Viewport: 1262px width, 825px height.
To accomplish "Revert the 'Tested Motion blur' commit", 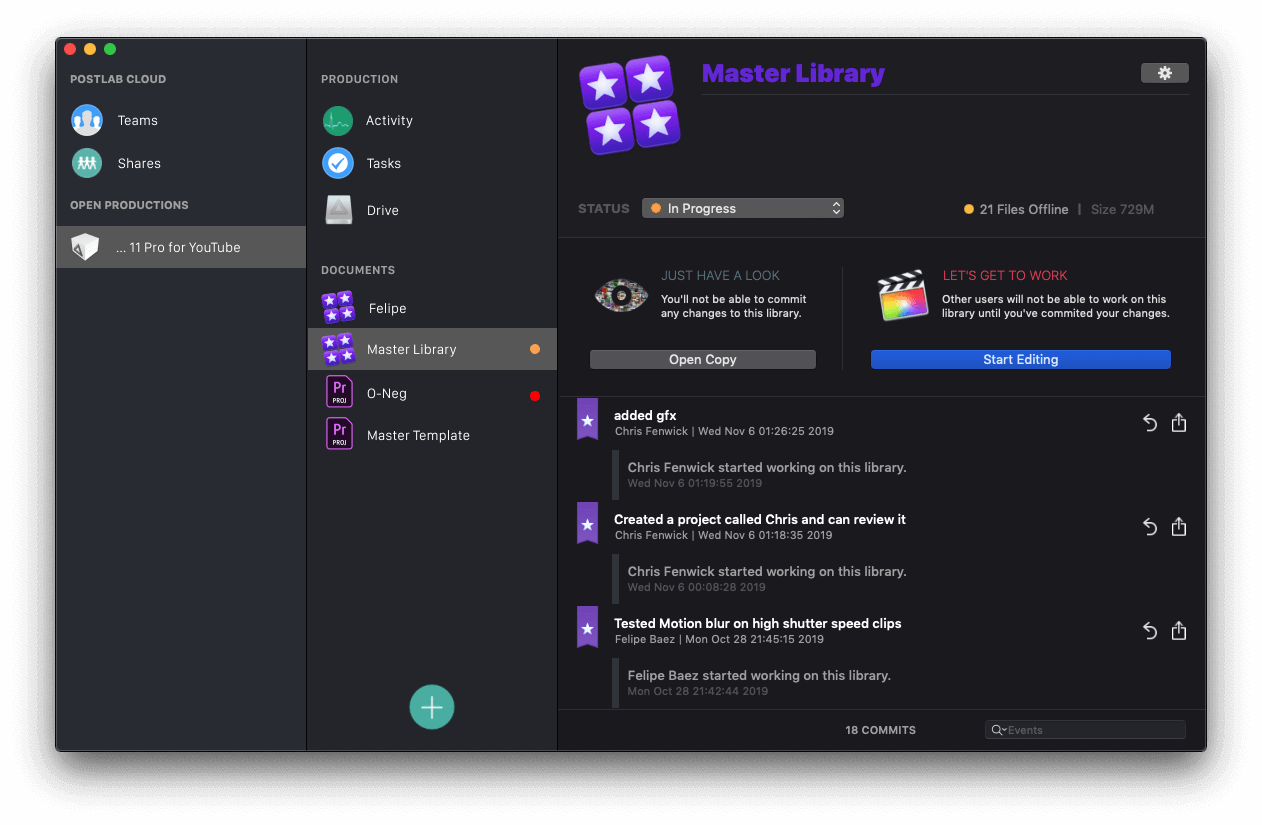I will 1150,631.
